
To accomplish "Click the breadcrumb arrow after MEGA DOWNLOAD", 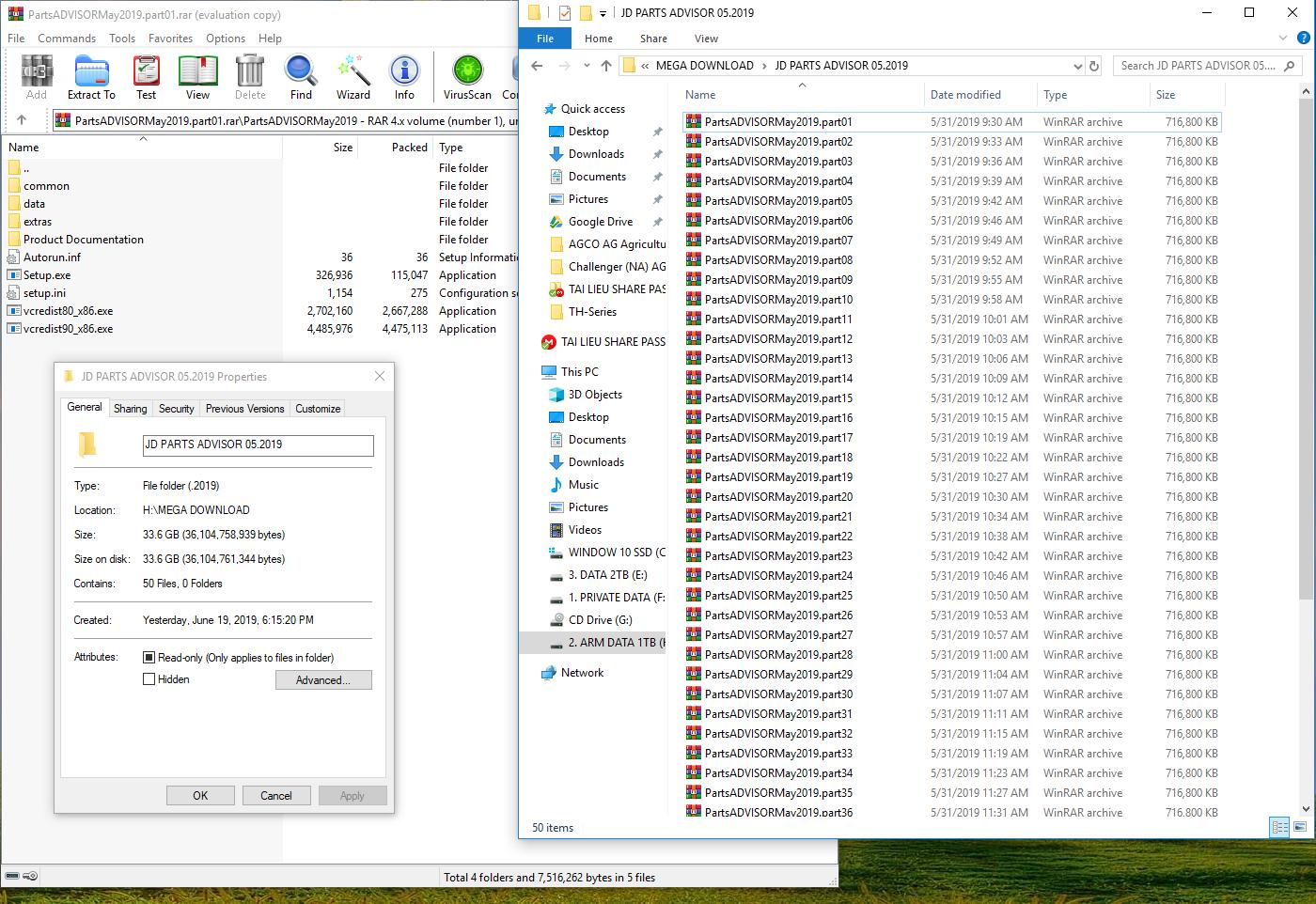I will [764, 66].
